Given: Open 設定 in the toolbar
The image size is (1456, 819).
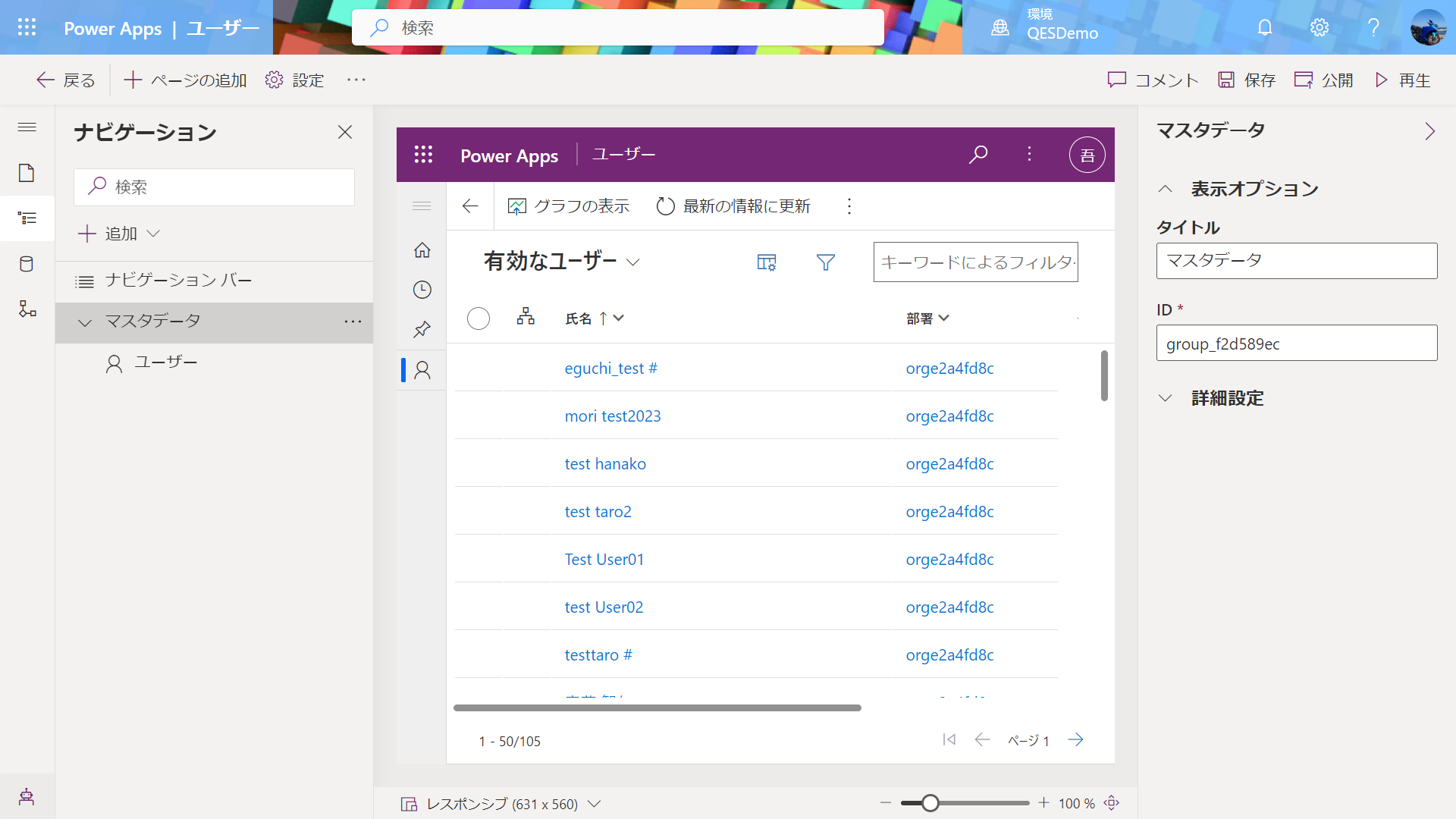Looking at the screenshot, I should tap(294, 80).
